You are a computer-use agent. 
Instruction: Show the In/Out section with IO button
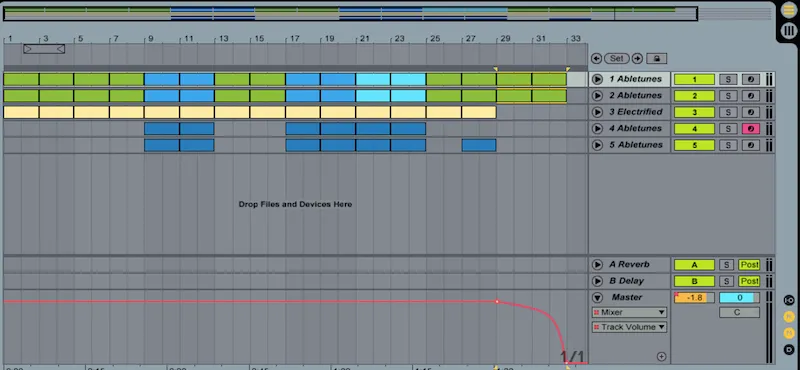point(789,300)
